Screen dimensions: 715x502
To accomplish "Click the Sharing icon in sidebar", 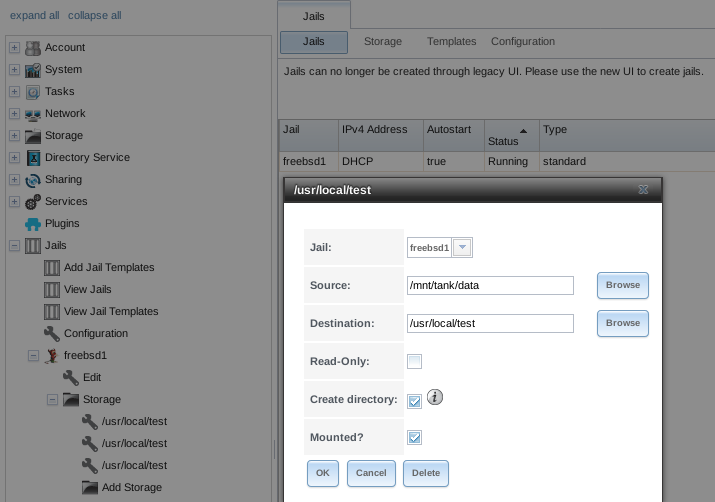I will tap(33, 180).
